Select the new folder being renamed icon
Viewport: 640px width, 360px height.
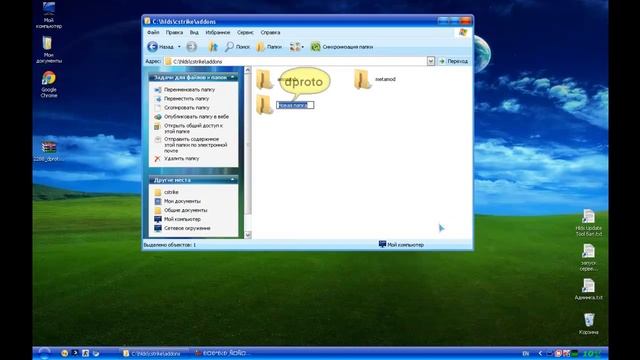(264, 105)
